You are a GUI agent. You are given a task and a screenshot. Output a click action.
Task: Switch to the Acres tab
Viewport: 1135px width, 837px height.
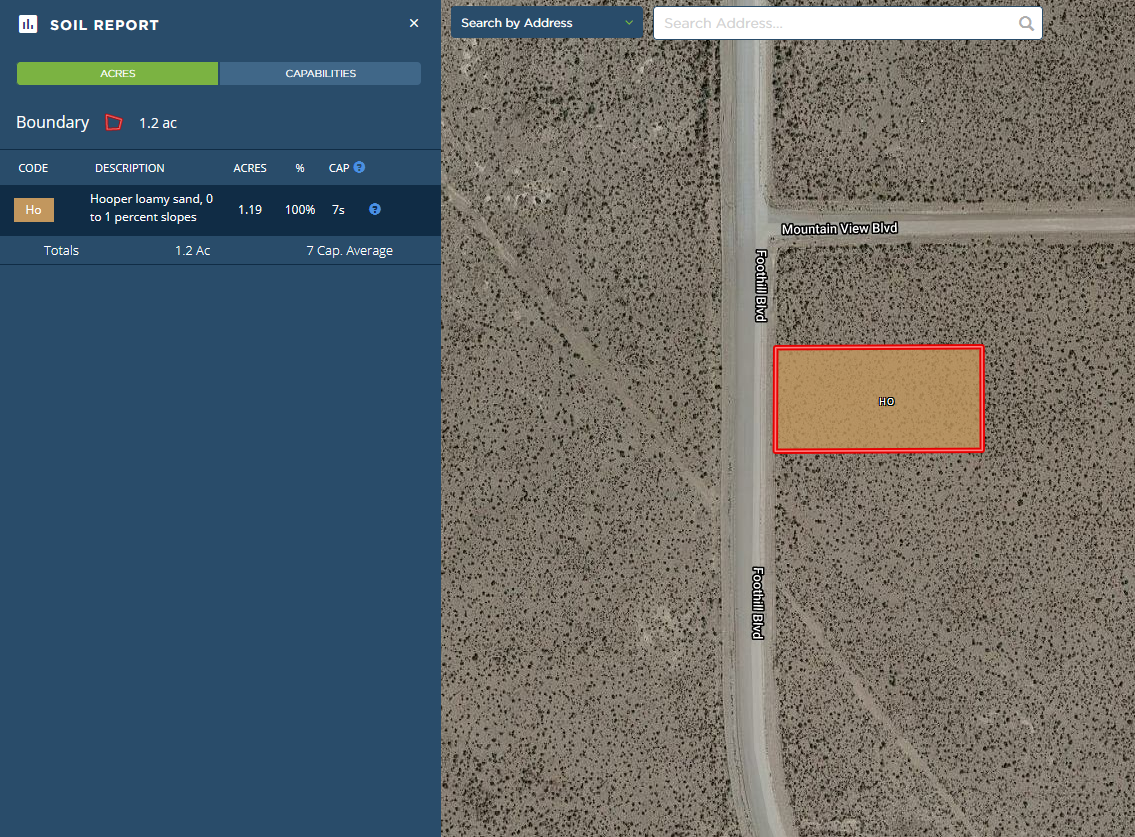[x=118, y=73]
